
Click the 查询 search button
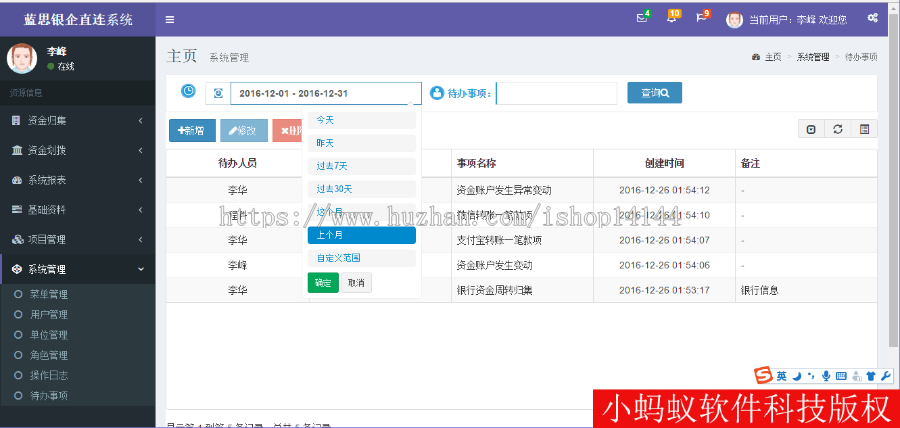pos(654,93)
